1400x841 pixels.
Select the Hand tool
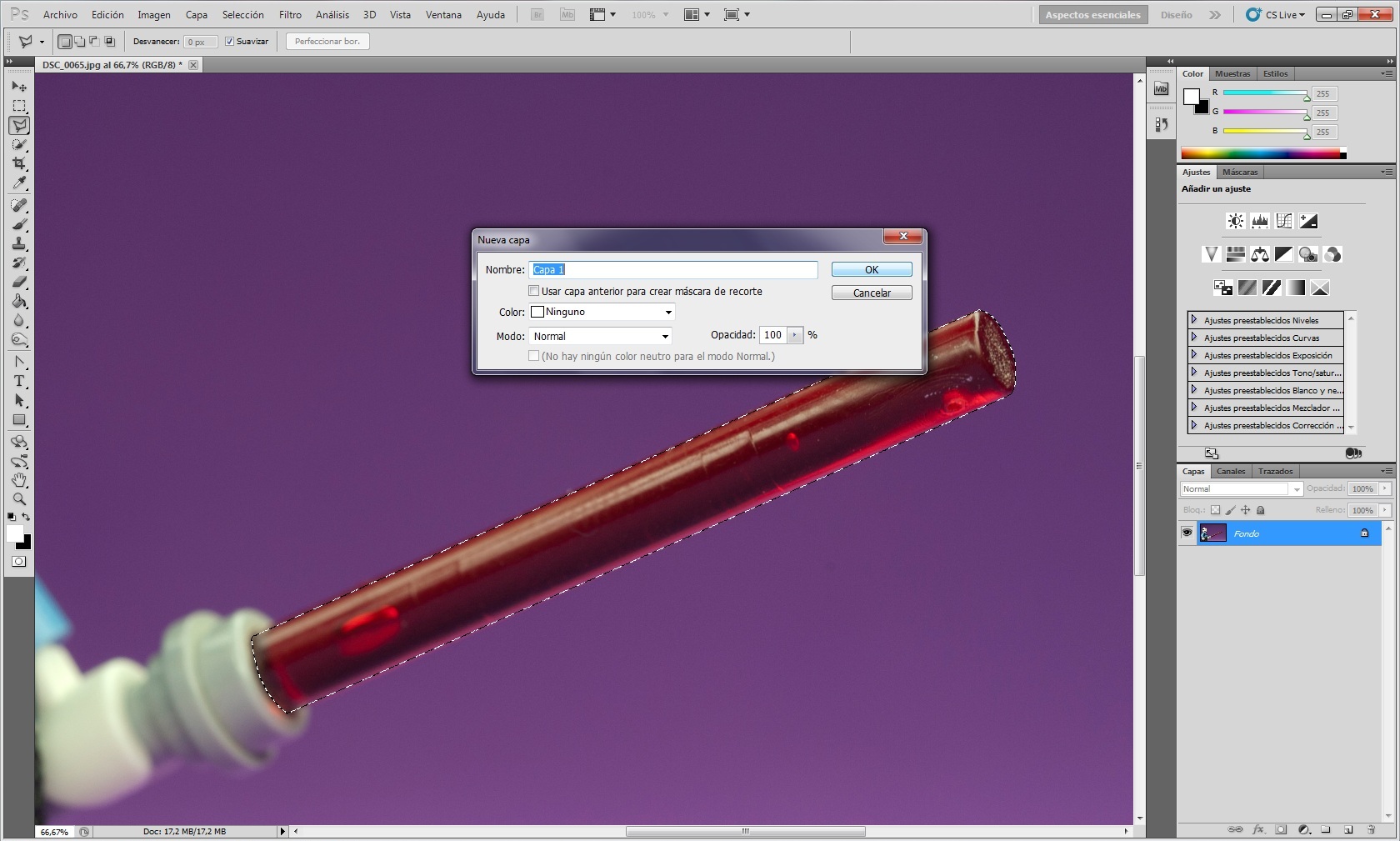[19, 480]
